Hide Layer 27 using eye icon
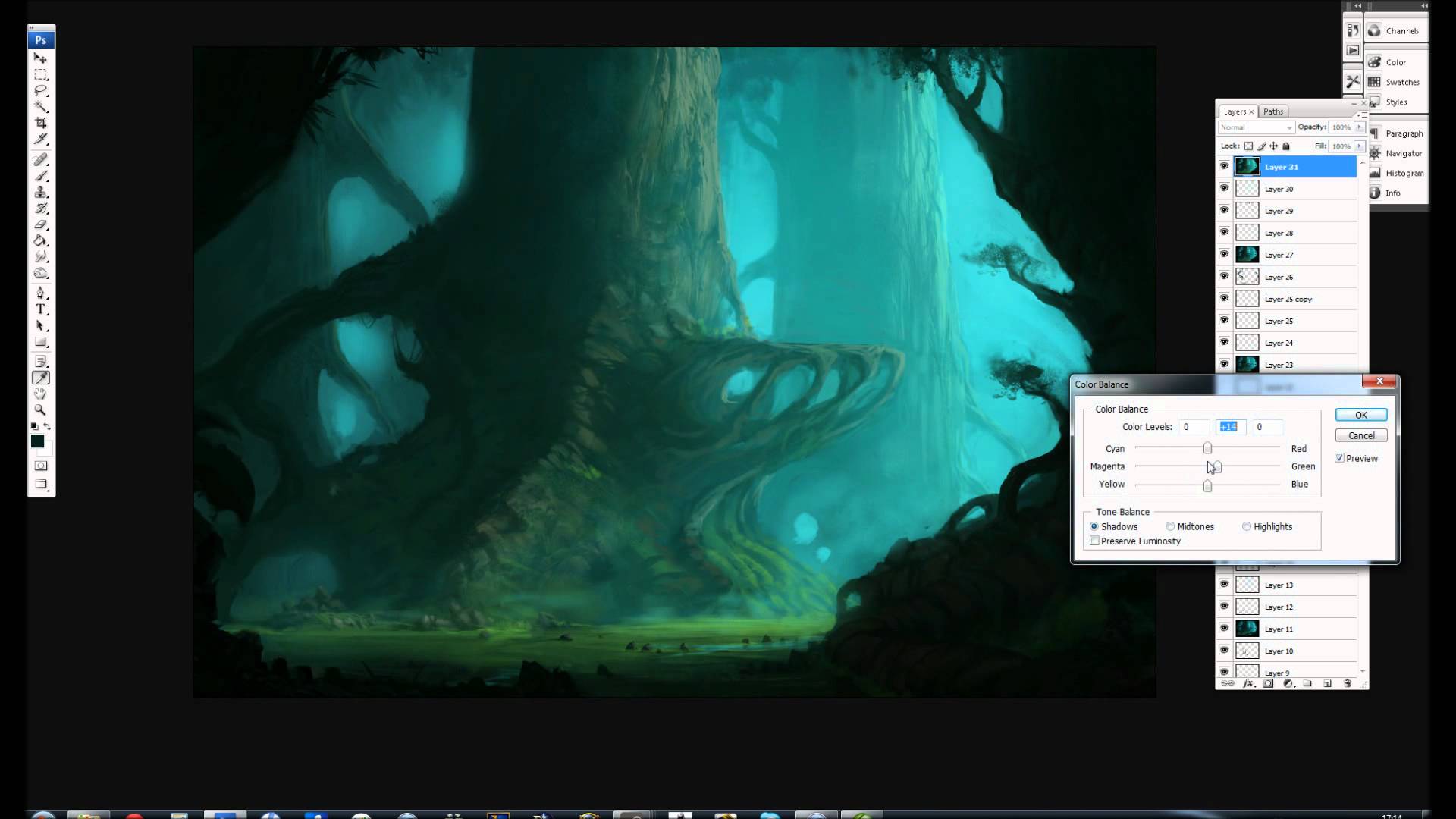The width and height of the screenshot is (1456, 819). pyautogui.click(x=1224, y=254)
